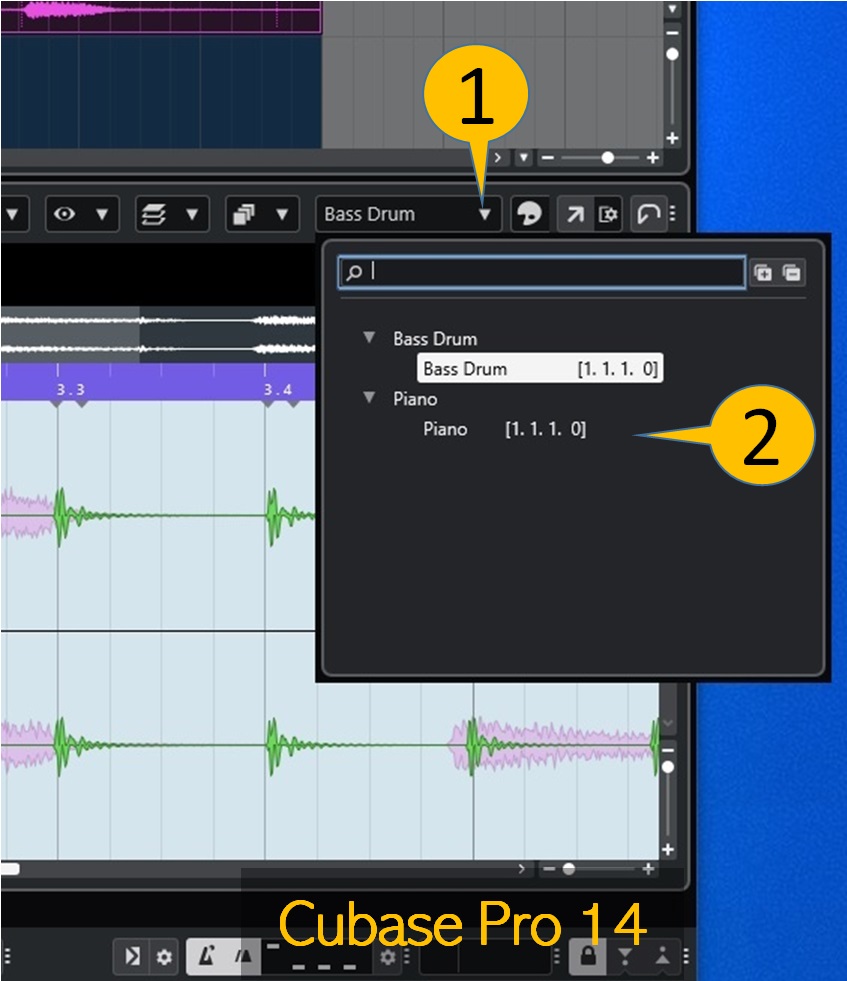Adjust upper panel horizontal zoom slider
847x981 pixels.
point(607,158)
